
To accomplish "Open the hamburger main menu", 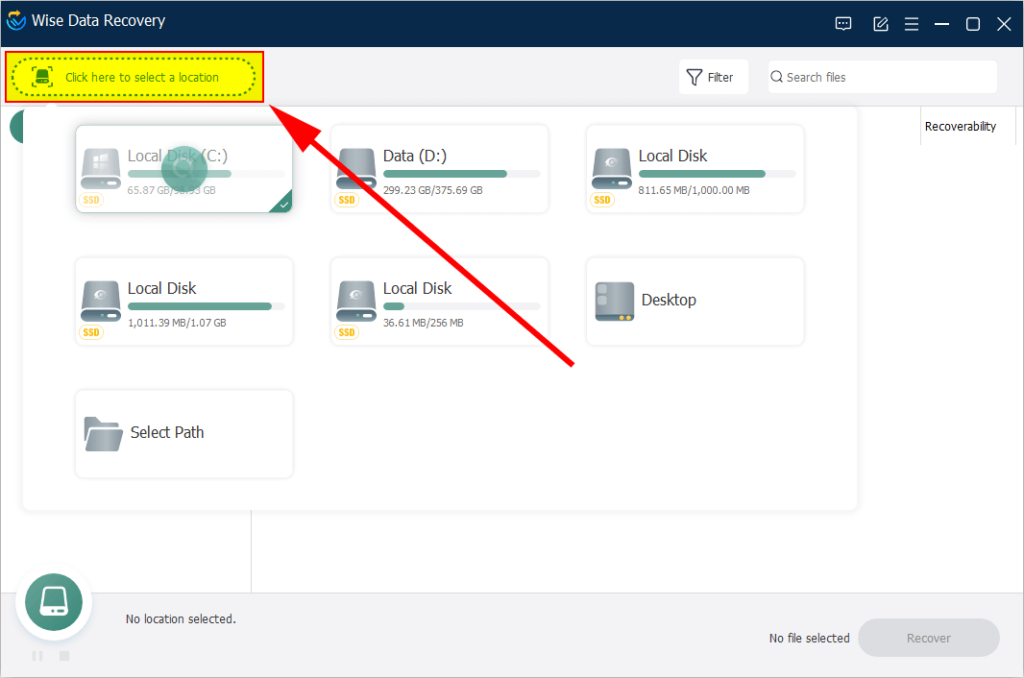I will 911,24.
